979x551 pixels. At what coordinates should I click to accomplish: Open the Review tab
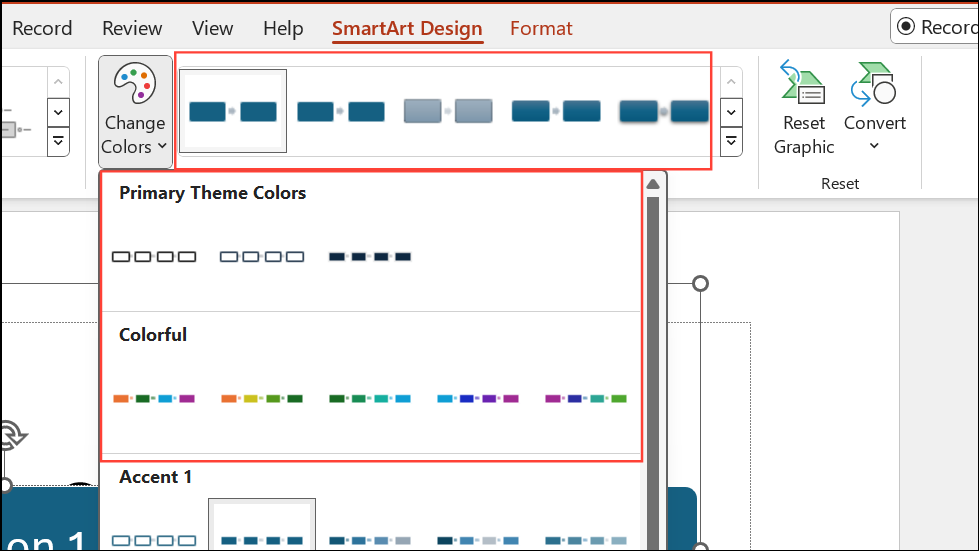pyautogui.click(x=132, y=28)
